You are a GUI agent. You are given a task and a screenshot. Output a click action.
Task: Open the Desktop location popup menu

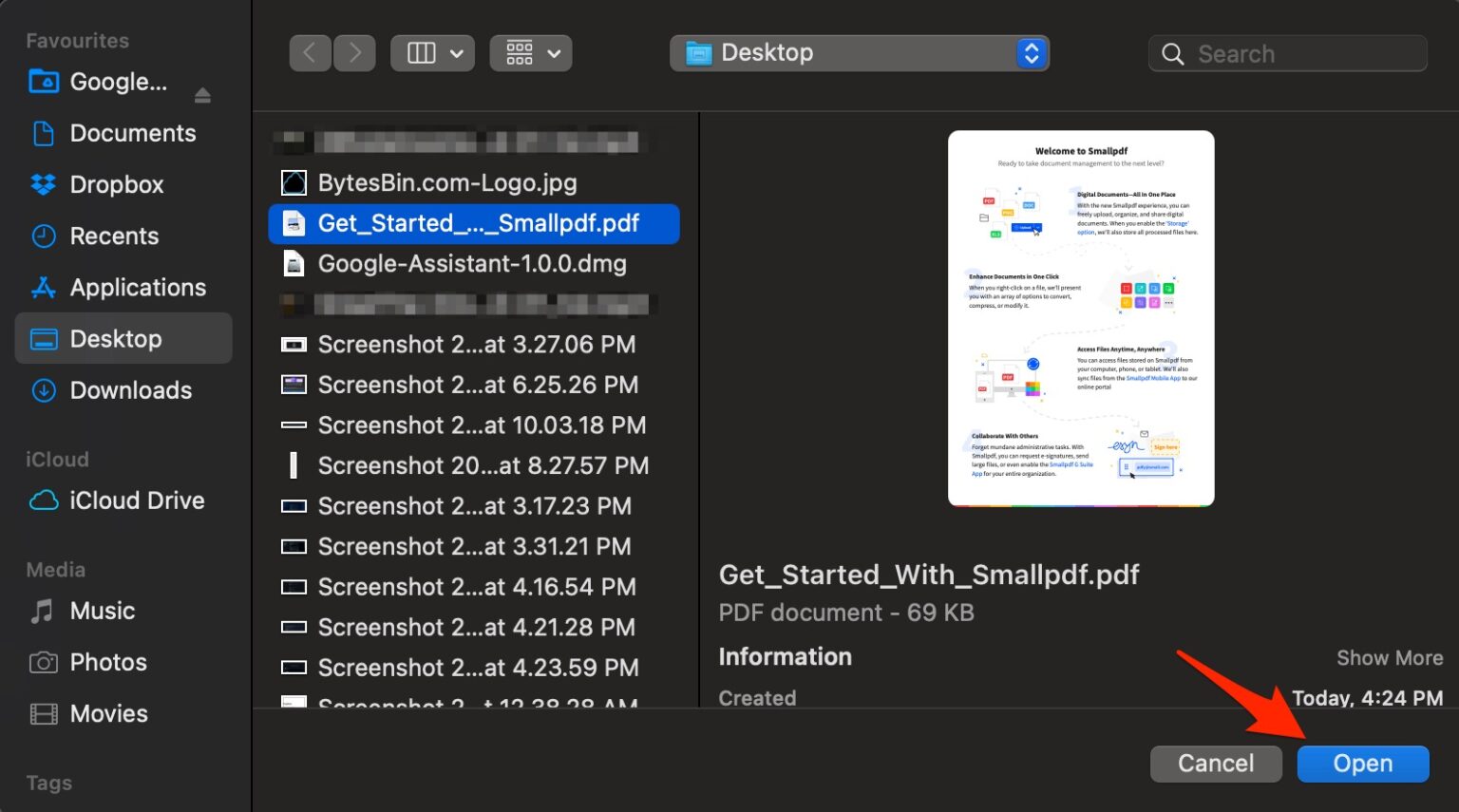pos(860,53)
